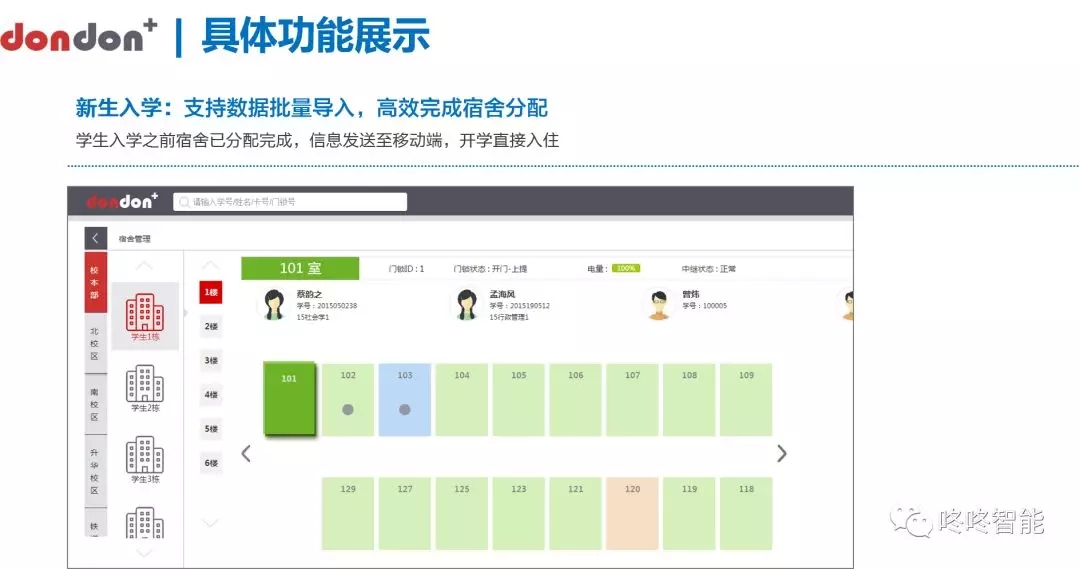Click the heading 新生入学：支持数据批量导入
This screenshot has height=569, width=1080.
(214, 108)
